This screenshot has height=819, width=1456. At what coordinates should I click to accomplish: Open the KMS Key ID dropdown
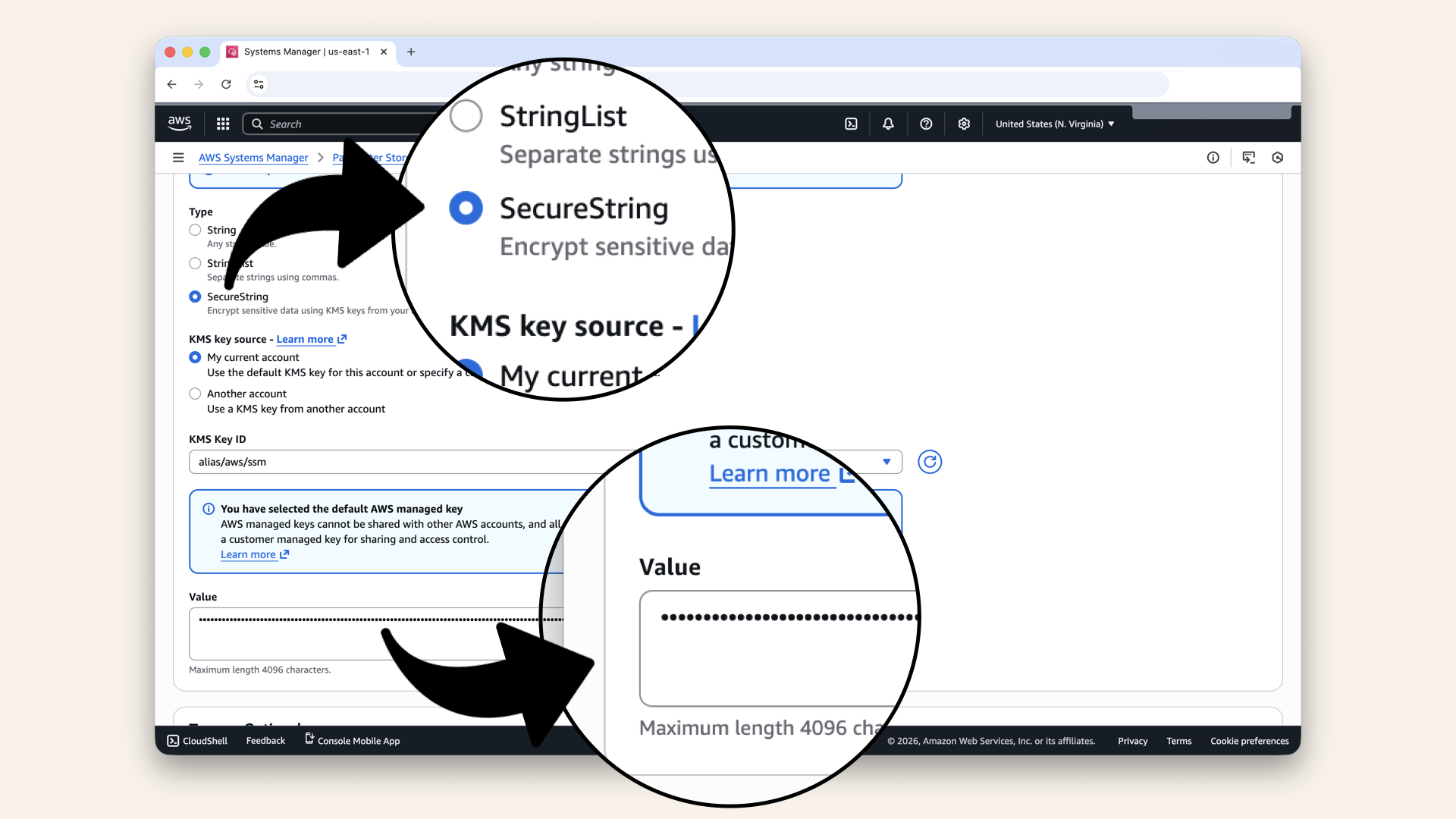pos(886,462)
